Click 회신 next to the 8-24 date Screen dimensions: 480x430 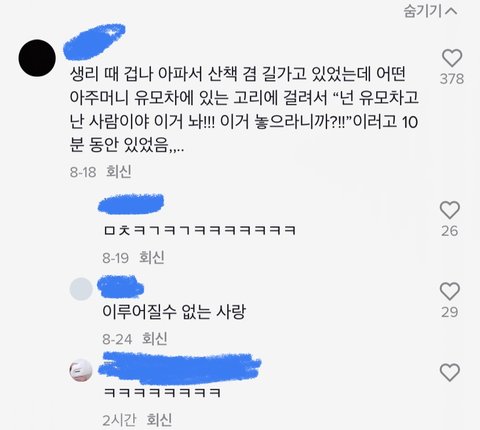point(155,339)
